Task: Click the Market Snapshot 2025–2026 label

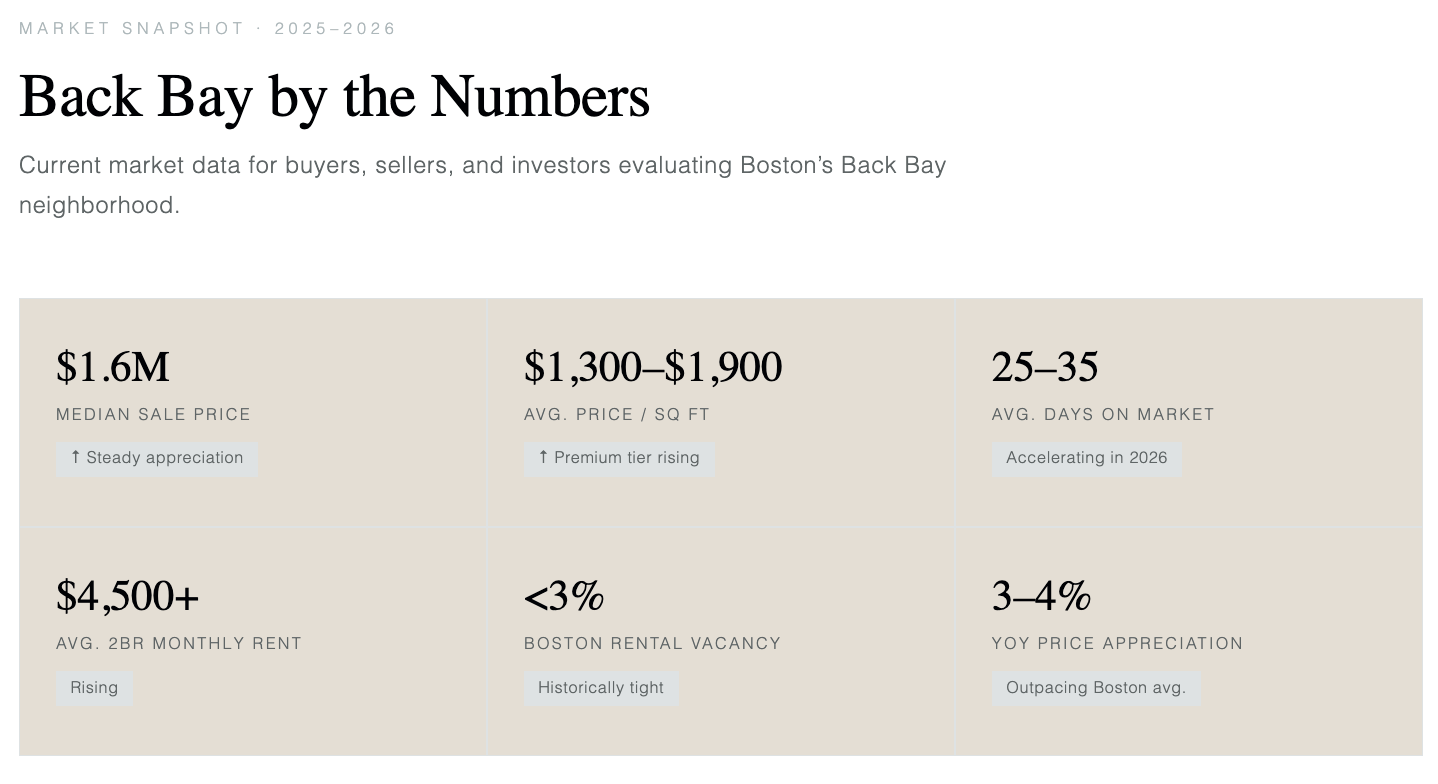Action: (x=208, y=28)
